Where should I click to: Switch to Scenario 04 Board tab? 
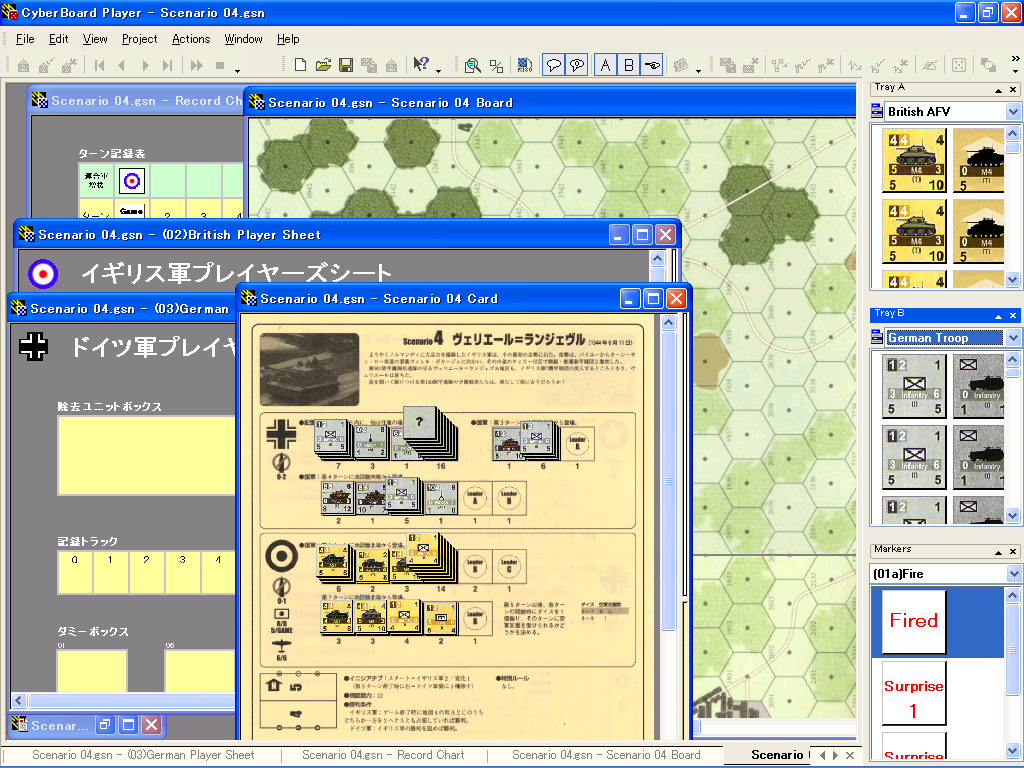tap(606, 755)
